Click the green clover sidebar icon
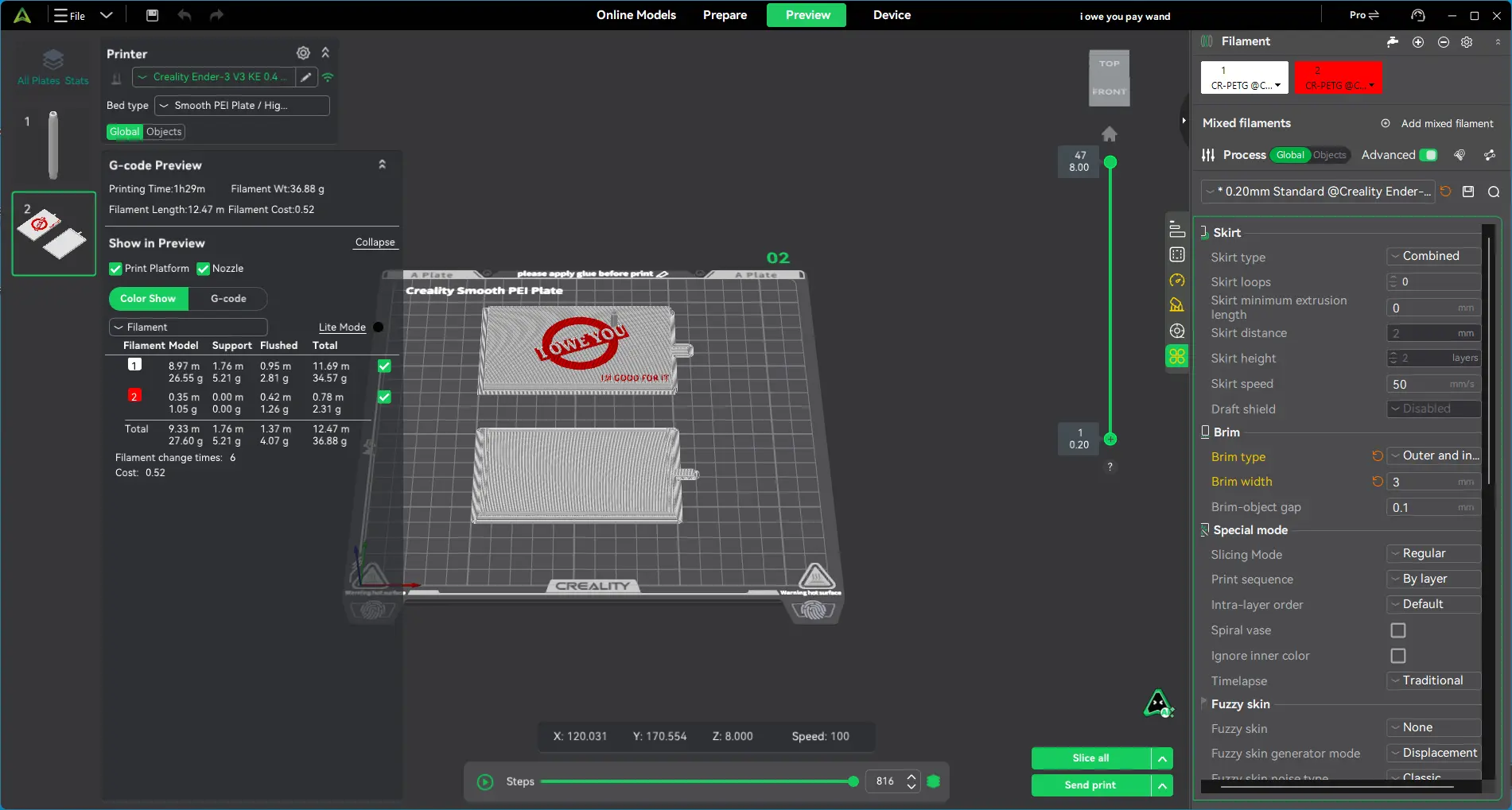 (1177, 356)
